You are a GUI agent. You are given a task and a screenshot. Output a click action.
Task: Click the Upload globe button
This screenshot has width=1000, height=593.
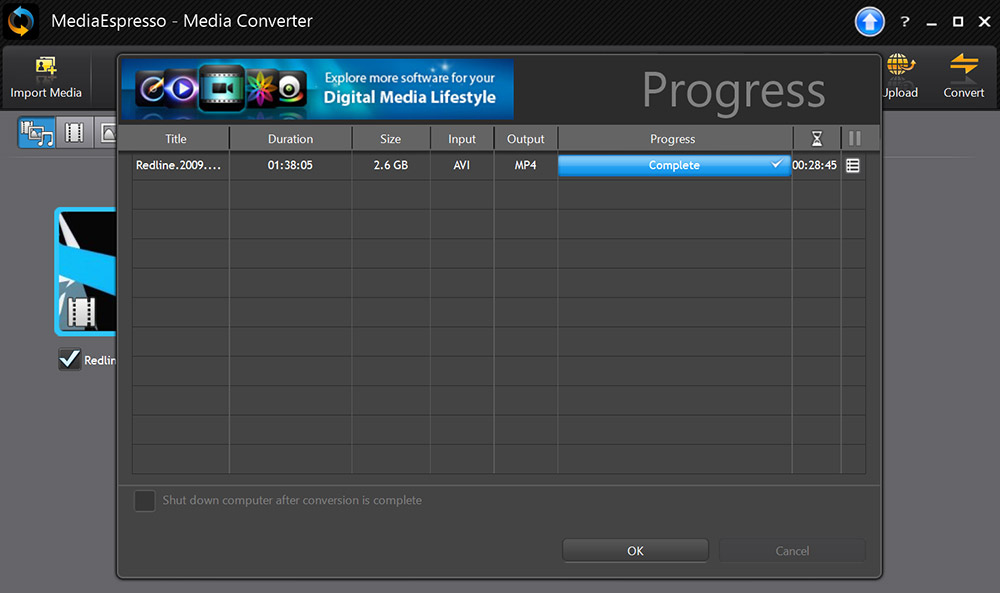[x=900, y=77]
